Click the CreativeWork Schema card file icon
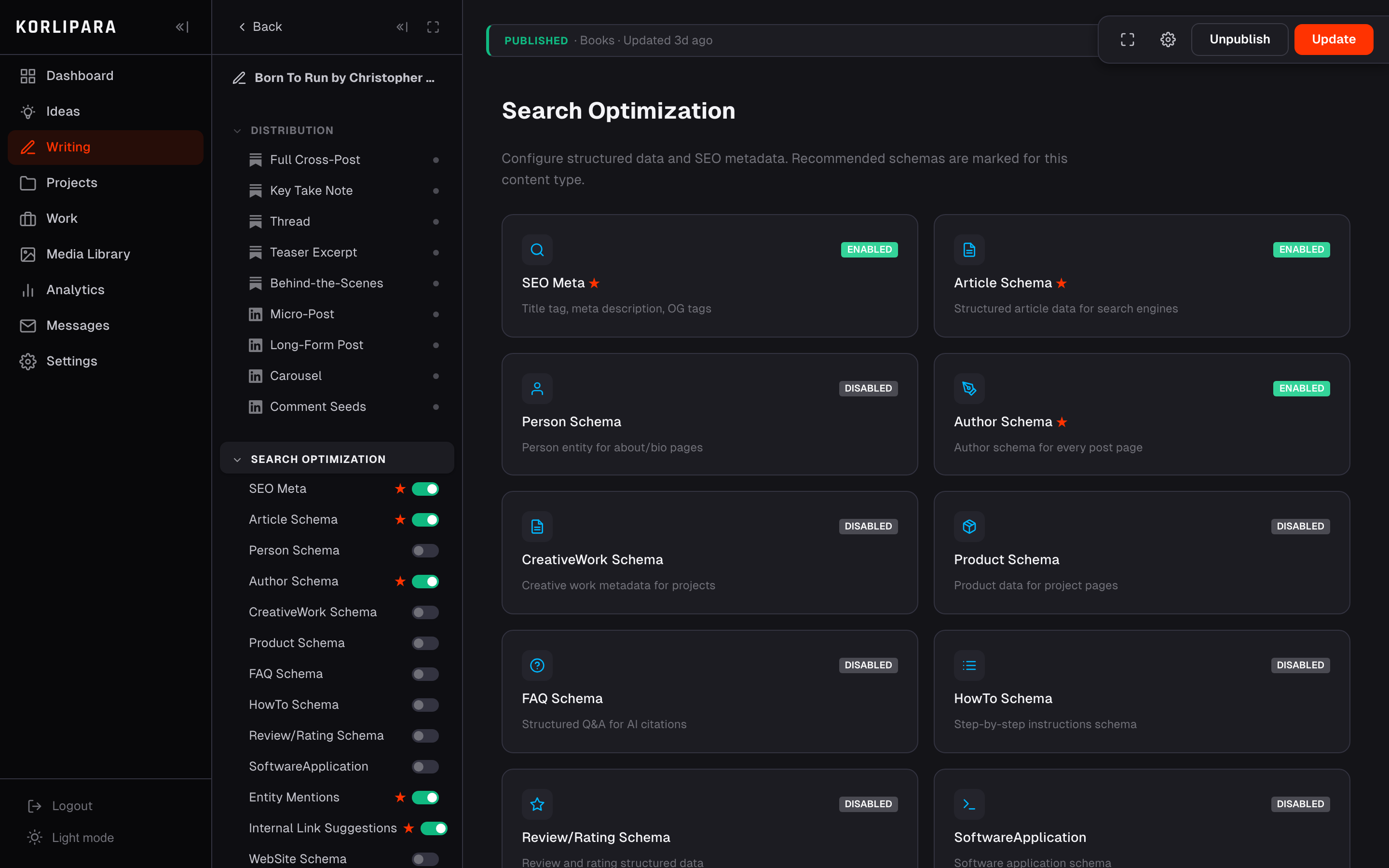Screen dimensions: 1389x868 tap(537, 527)
